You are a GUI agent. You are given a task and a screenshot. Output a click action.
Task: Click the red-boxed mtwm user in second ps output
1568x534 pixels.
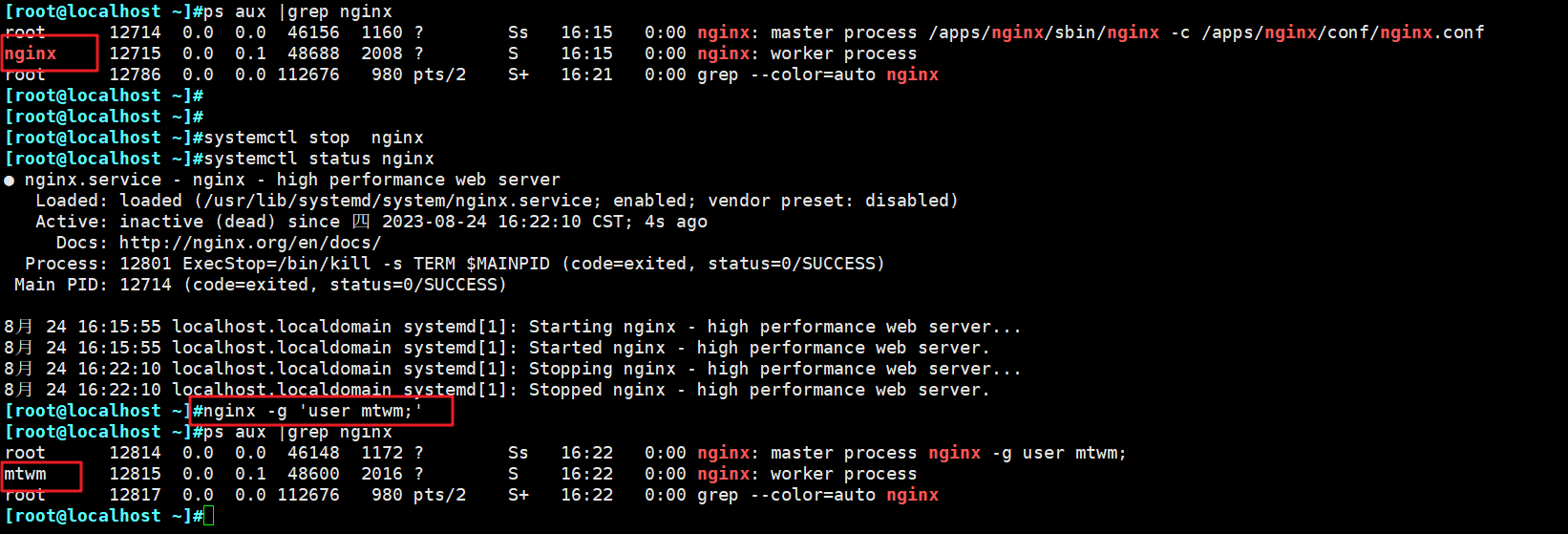click(x=26, y=474)
